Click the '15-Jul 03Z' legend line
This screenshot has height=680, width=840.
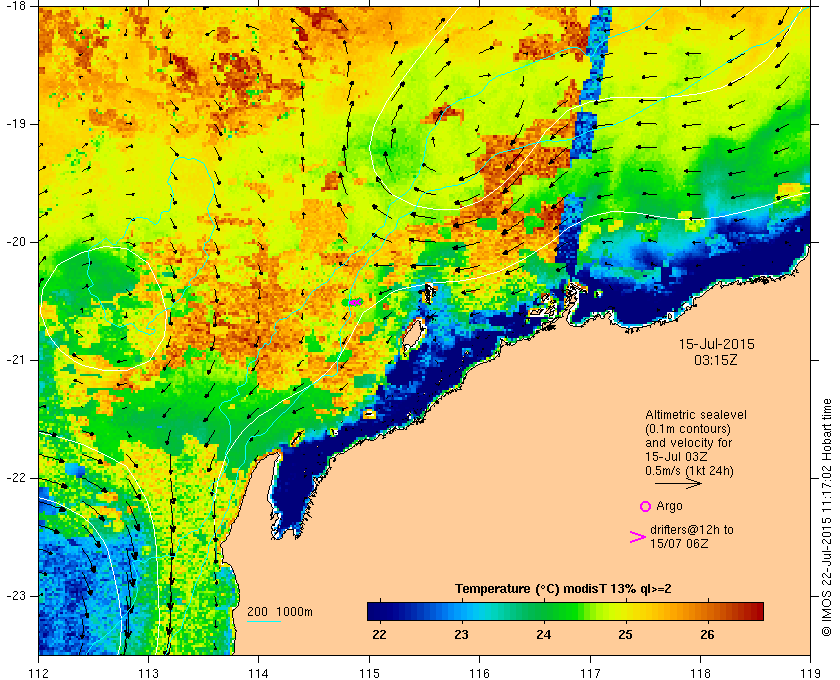(x=676, y=457)
